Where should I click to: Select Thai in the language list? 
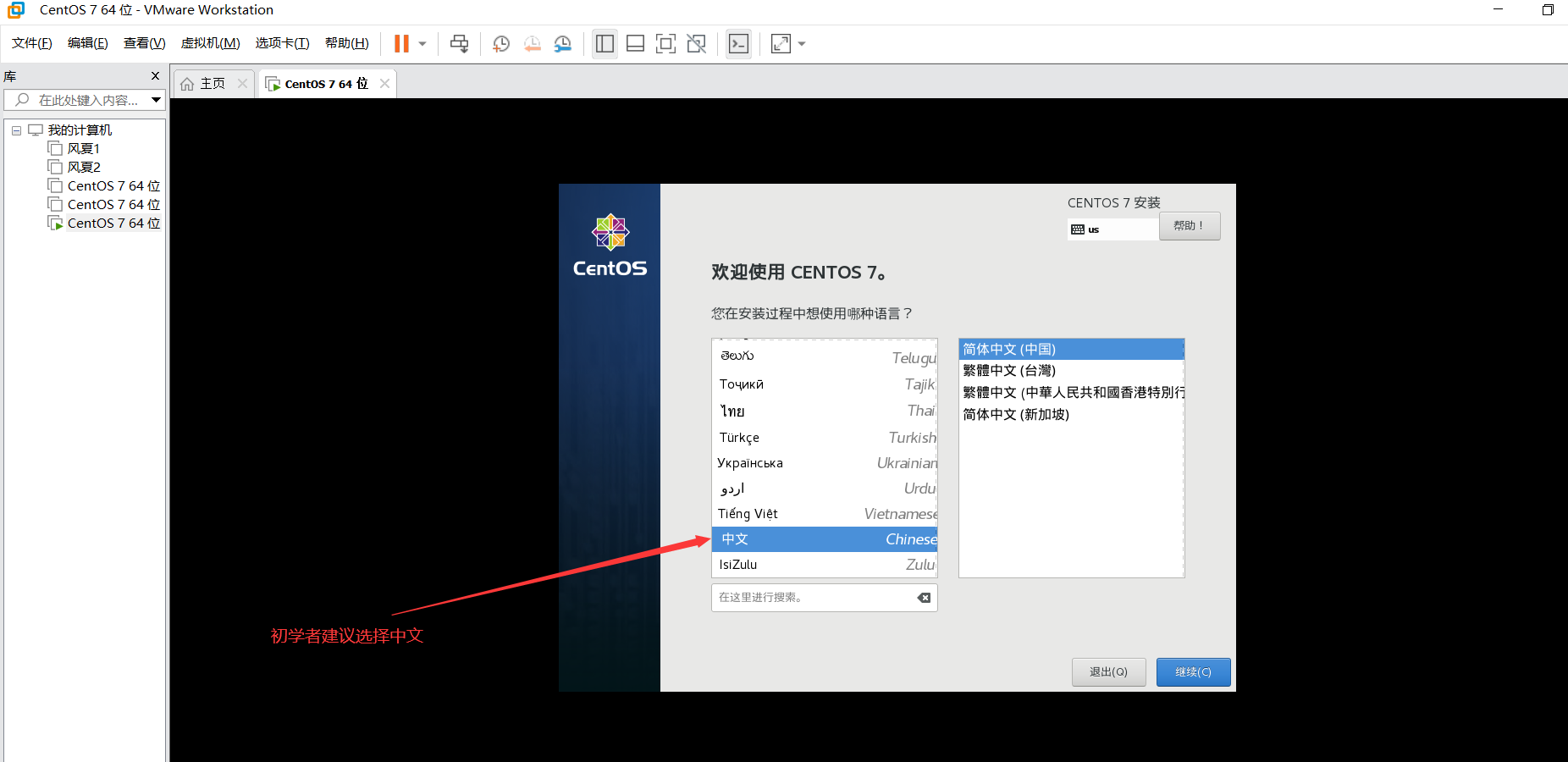click(x=825, y=411)
